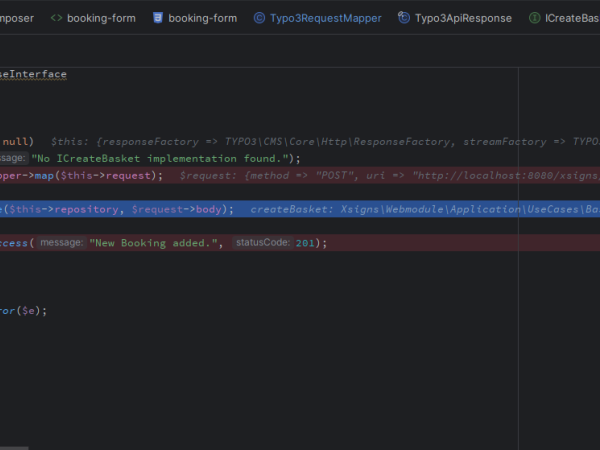Click the inline createBasket debug value
This screenshot has width=600, height=450.
(x=420, y=209)
